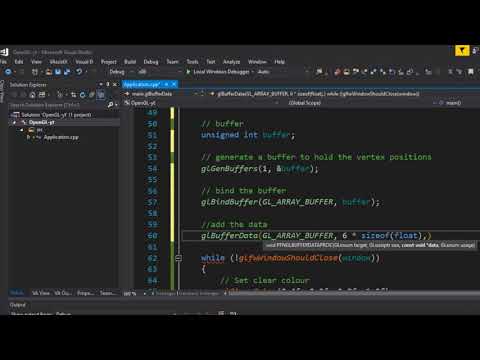
Task: Open the View menu
Action: 36,62
